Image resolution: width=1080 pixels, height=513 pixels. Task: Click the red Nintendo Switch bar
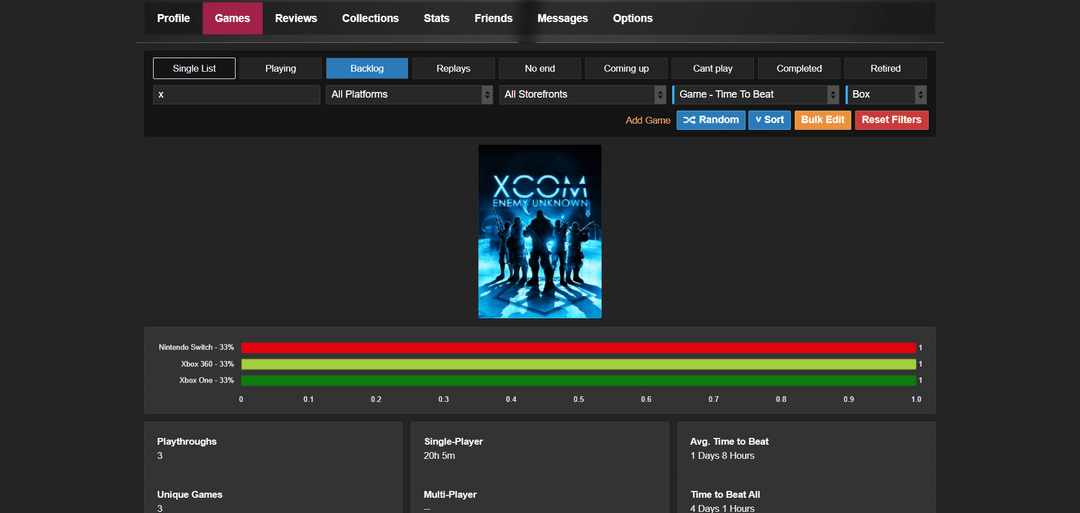click(x=578, y=348)
